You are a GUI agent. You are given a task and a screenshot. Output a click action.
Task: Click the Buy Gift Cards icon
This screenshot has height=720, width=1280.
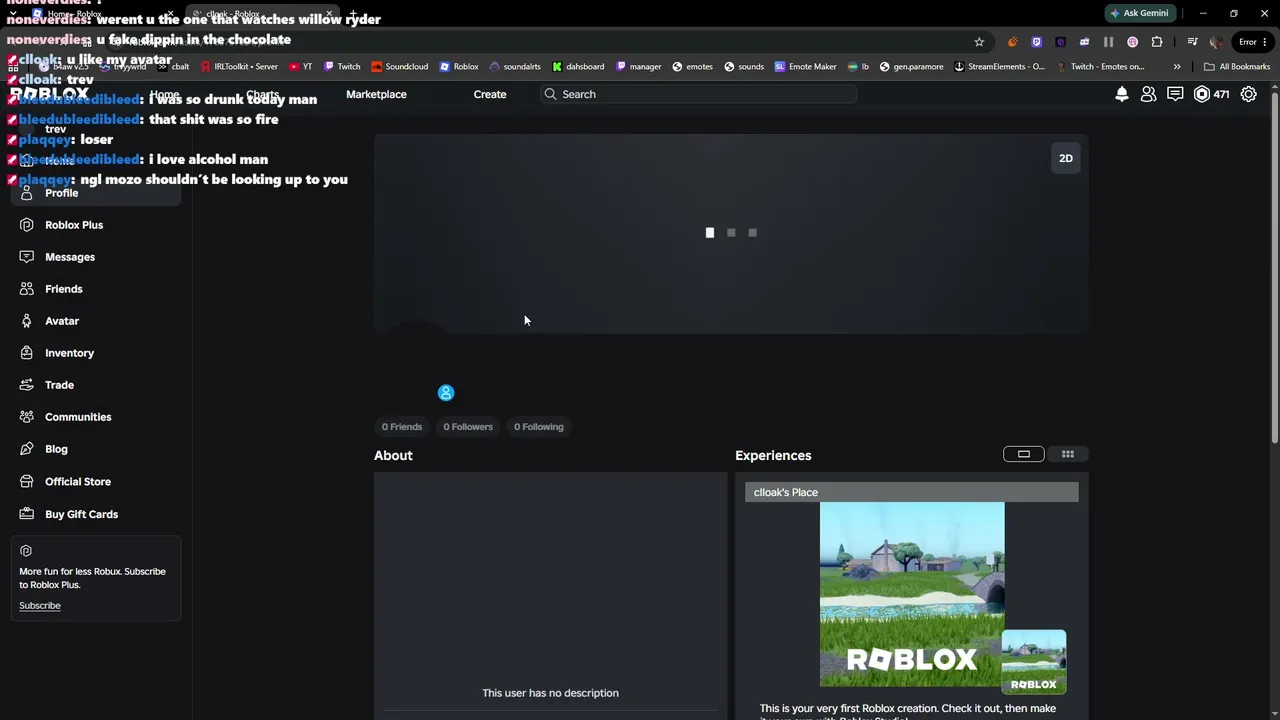pos(26,514)
